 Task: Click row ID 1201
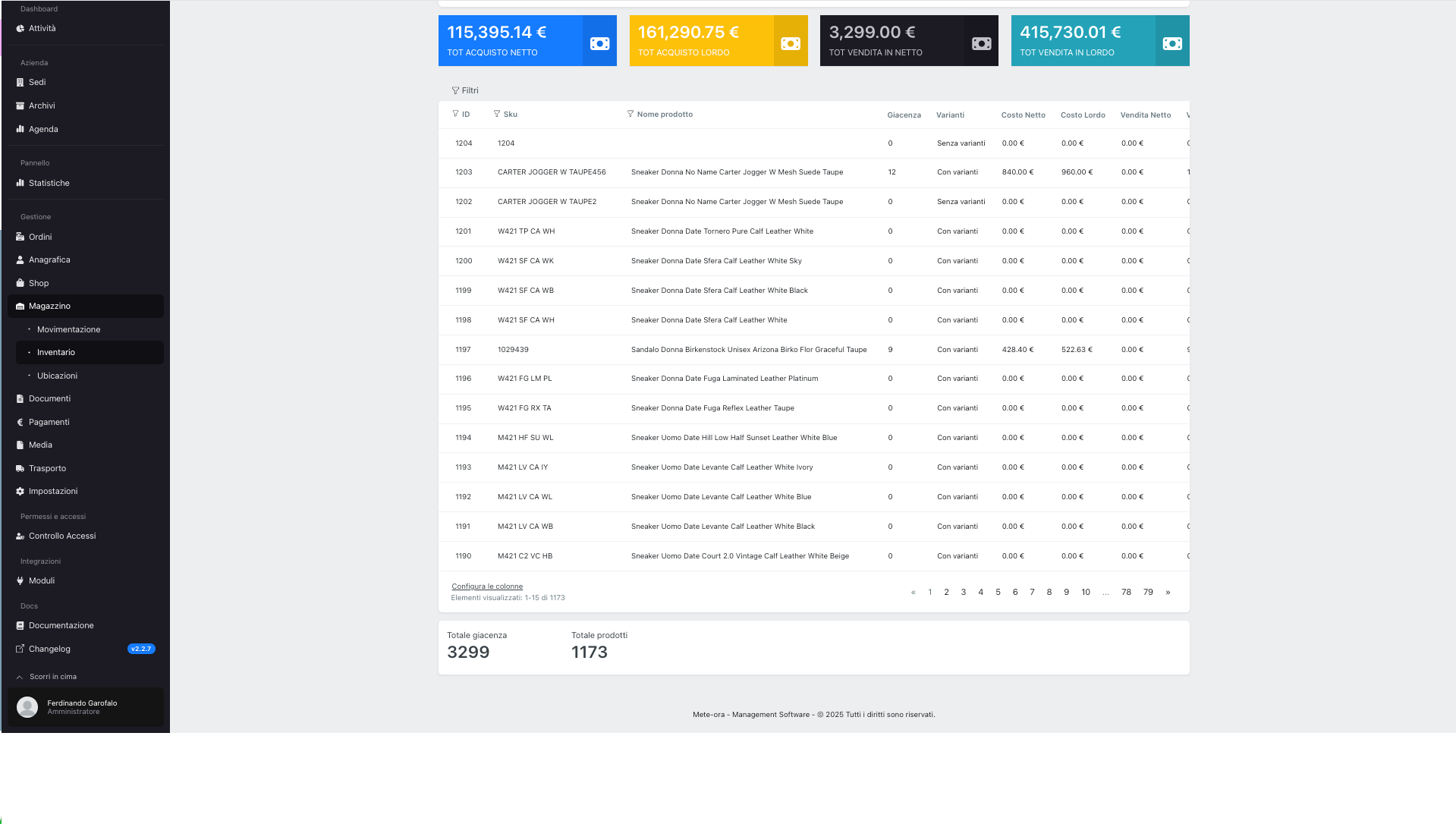[463, 231]
